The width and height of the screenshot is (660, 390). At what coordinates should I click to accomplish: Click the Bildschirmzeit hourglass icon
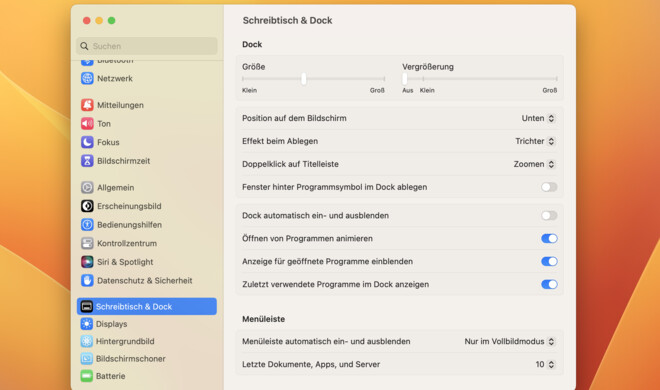point(87,160)
